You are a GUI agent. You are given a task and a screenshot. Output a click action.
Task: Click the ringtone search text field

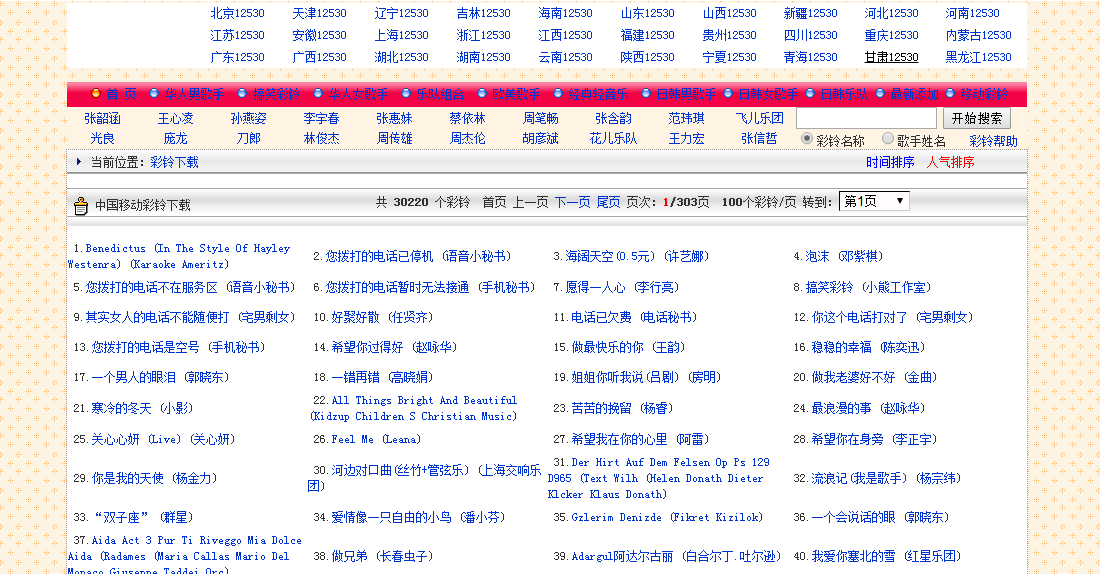(x=866, y=118)
